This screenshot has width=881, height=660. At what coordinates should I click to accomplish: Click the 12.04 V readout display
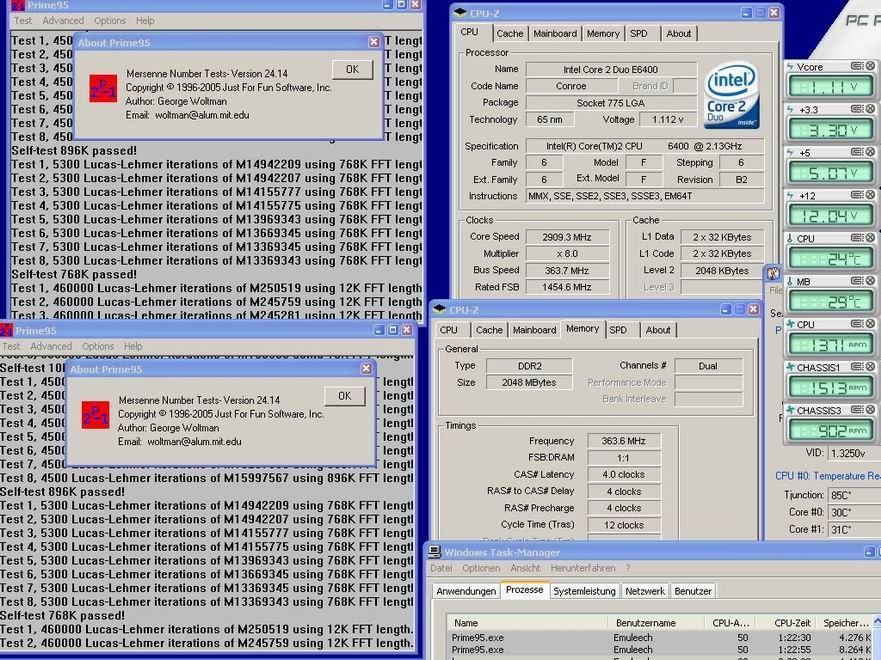click(831, 216)
